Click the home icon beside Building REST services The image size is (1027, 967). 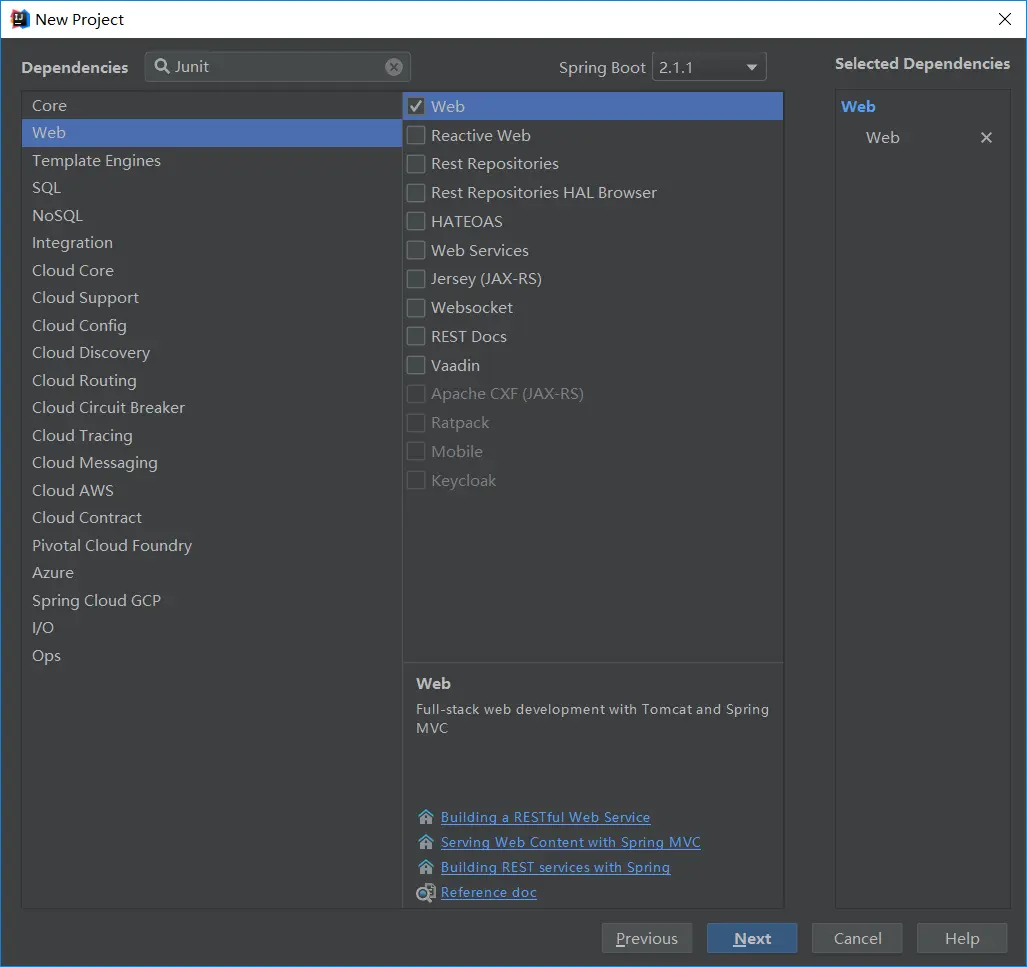pyautogui.click(x=426, y=867)
